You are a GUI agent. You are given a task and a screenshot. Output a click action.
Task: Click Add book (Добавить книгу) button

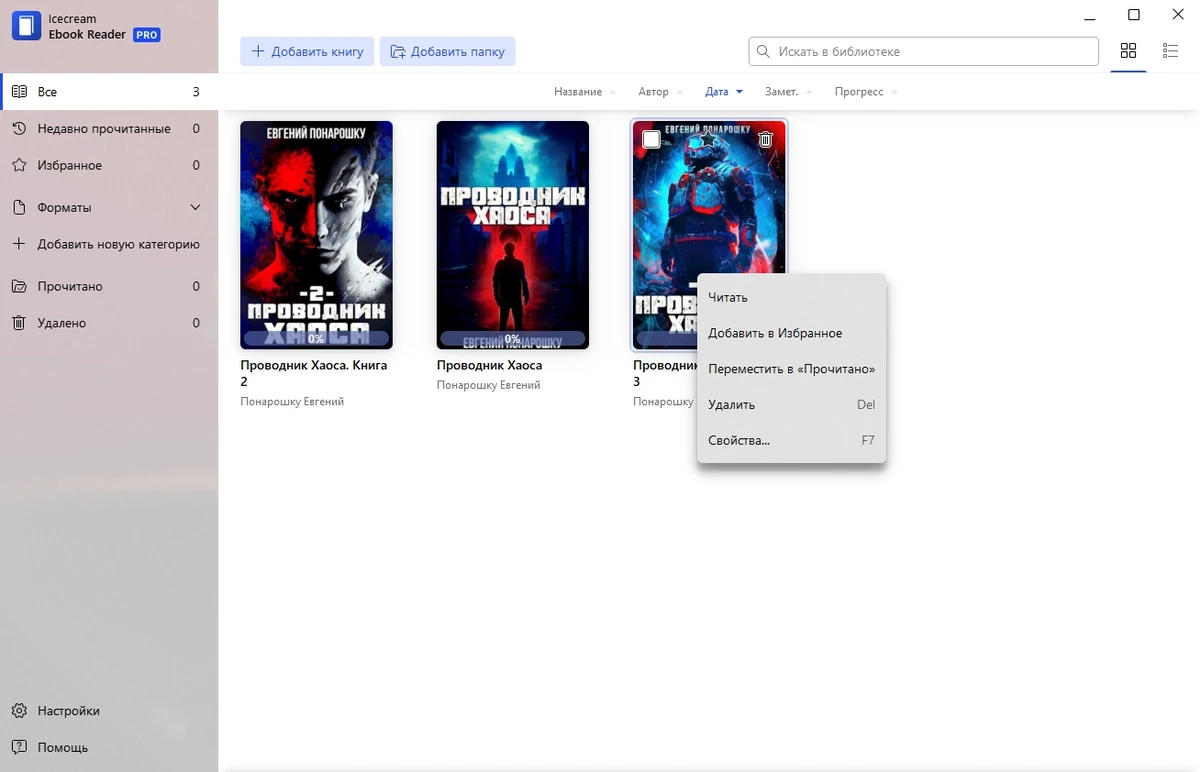(x=307, y=51)
